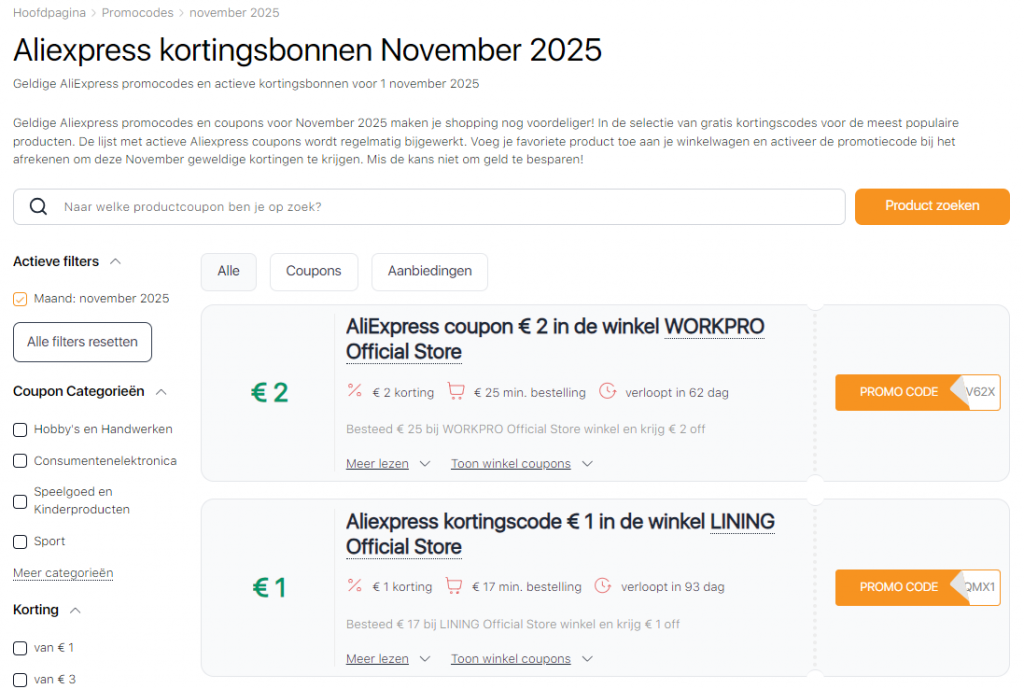Click the search magnifier icon

39,207
